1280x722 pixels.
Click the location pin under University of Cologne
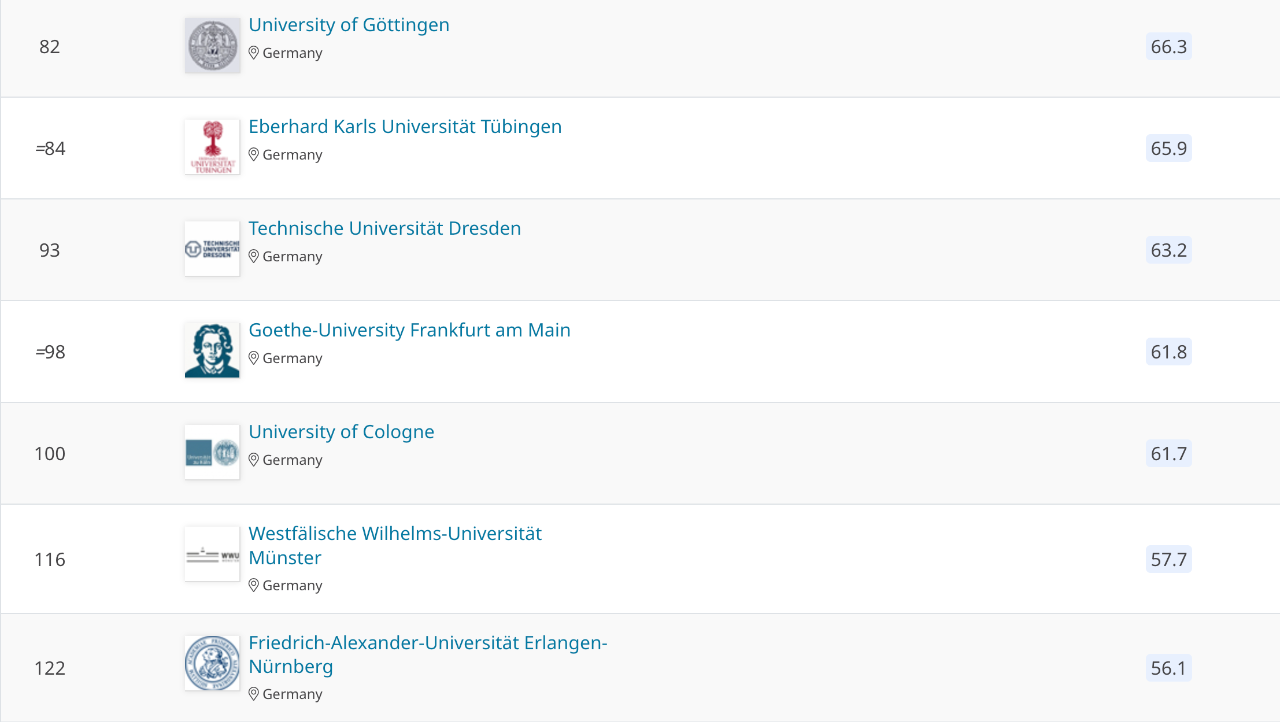pyautogui.click(x=254, y=460)
